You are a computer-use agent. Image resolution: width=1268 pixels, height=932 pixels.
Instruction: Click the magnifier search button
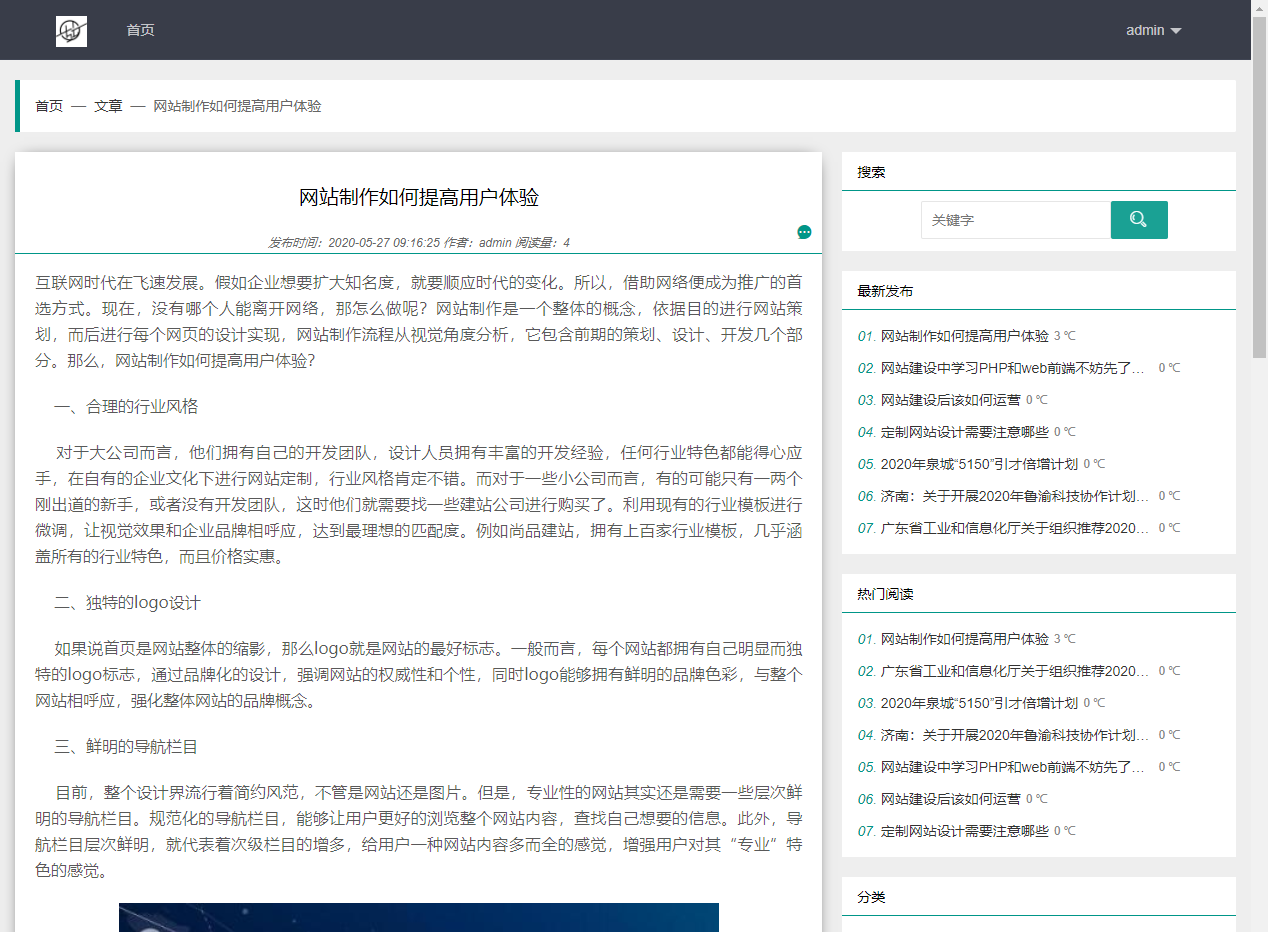point(1139,220)
